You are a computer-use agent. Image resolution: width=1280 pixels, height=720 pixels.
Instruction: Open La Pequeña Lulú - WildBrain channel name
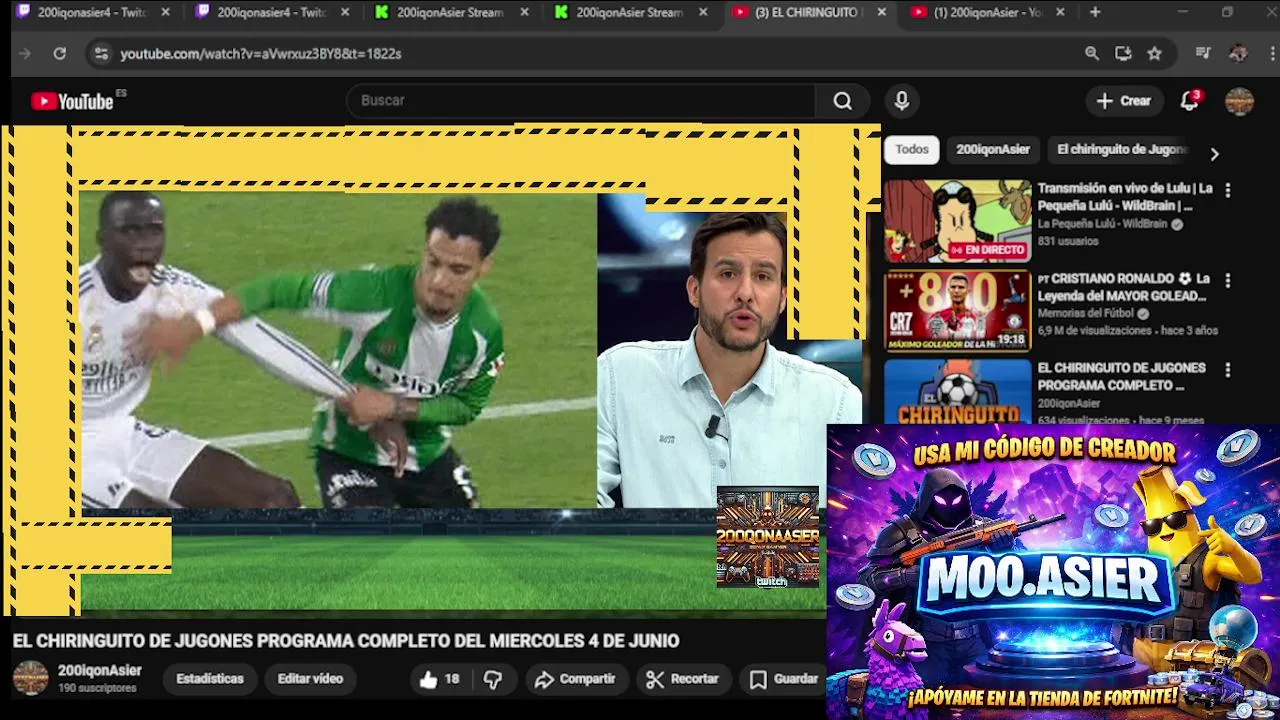[x=1102, y=225]
